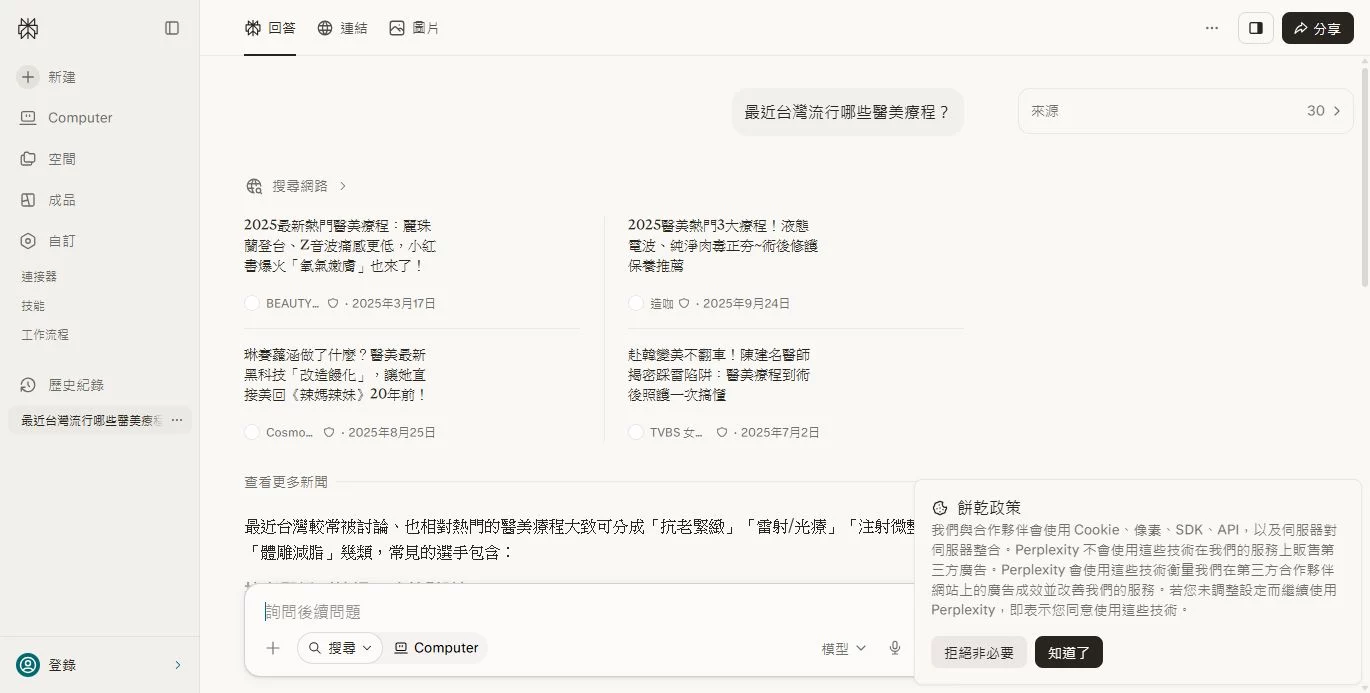
Task: Click the BEAUTY source favicon circle
Action: 252,303
